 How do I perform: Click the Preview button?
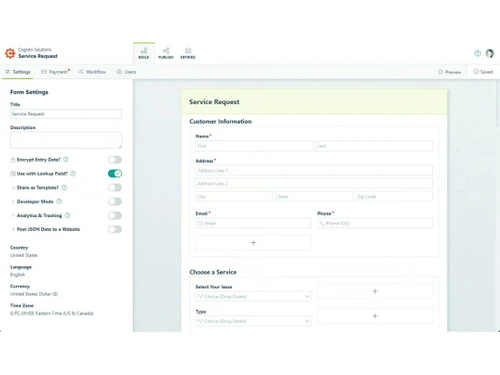point(450,72)
